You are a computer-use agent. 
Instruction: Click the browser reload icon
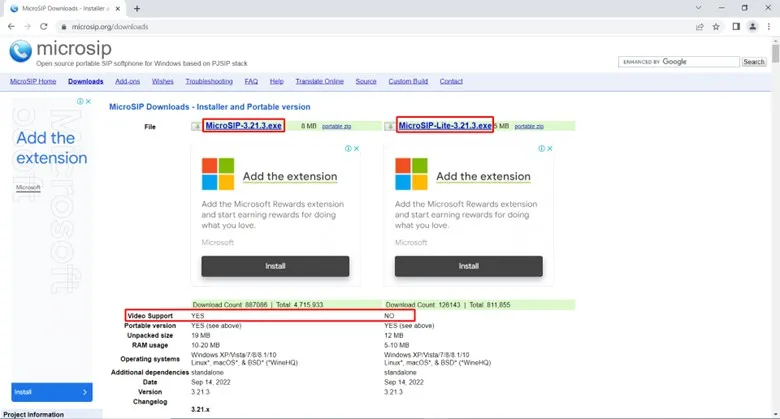click(44, 26)
